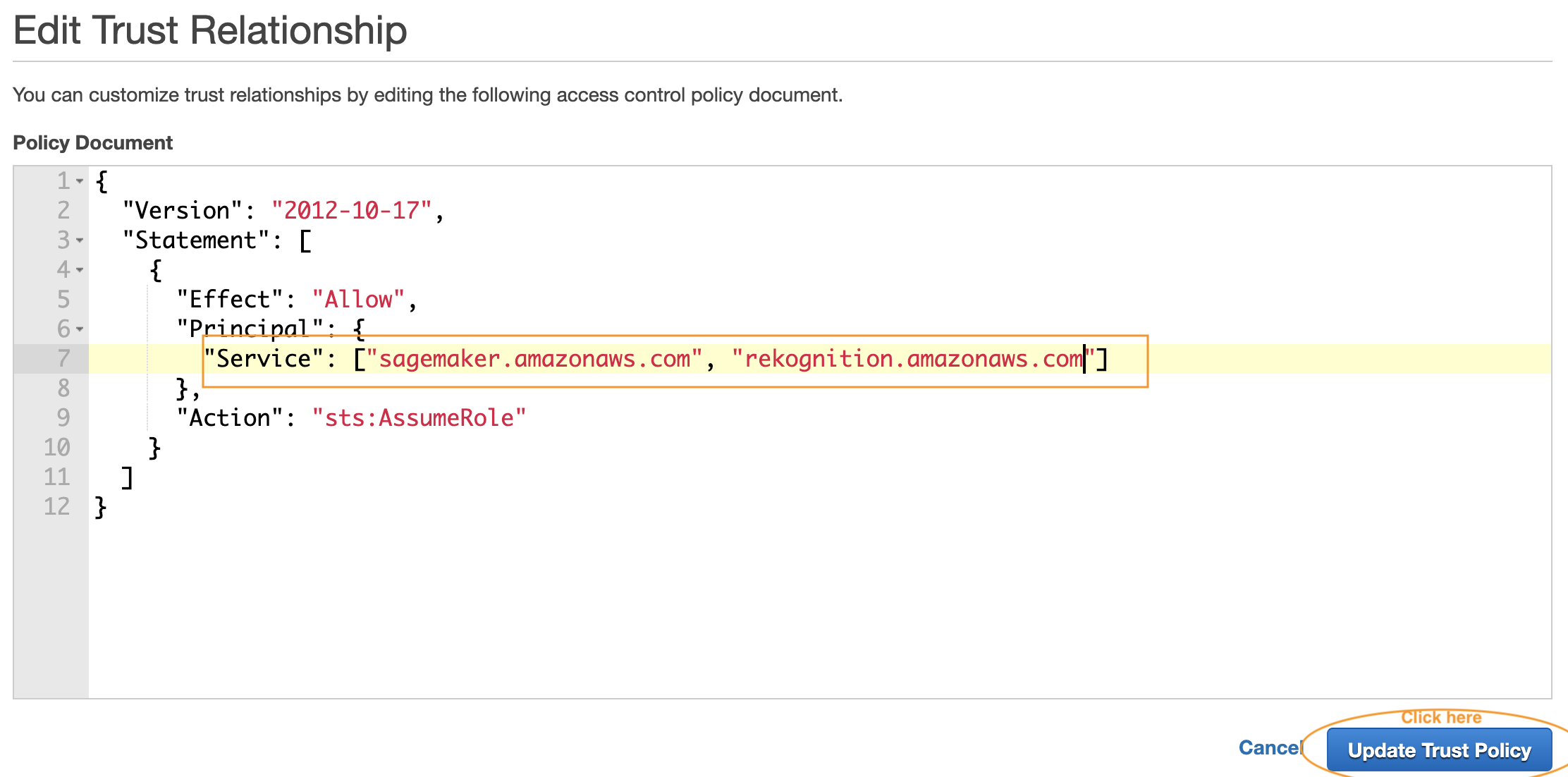The width and height of the screenshot is (1568, 777).
Task: Collapse the Statement fold arrow on line 3
Action: point(80,240)
